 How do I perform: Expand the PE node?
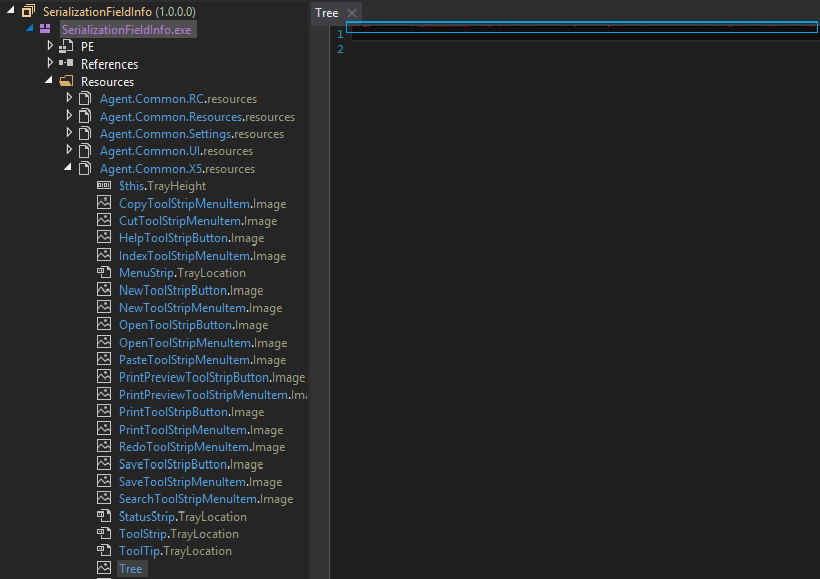click(x=50, y=46)
